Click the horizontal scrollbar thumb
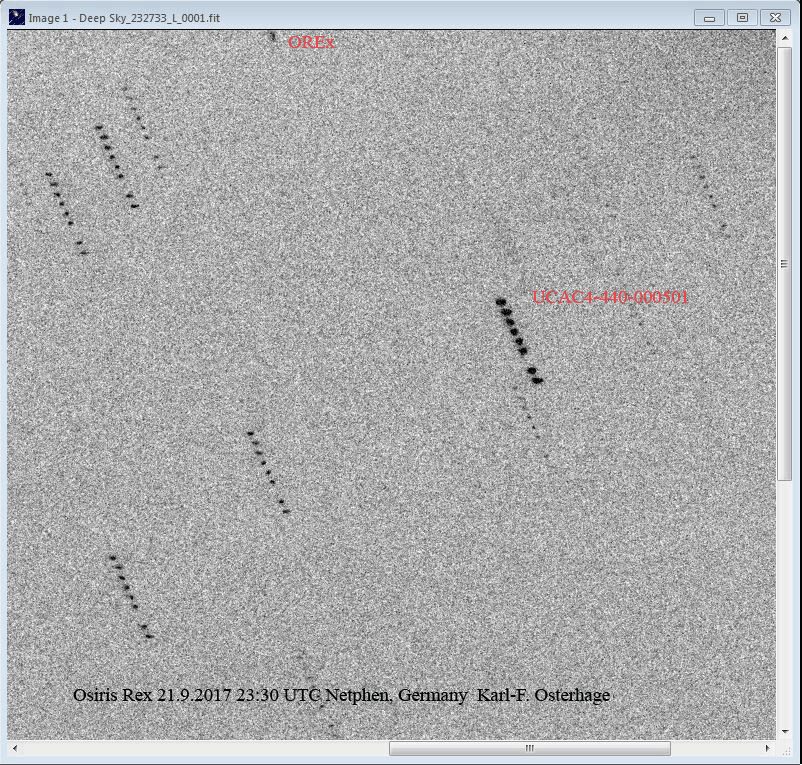This screenshot has width=802, height=765. pyautogui.click(x=527, y=748)
